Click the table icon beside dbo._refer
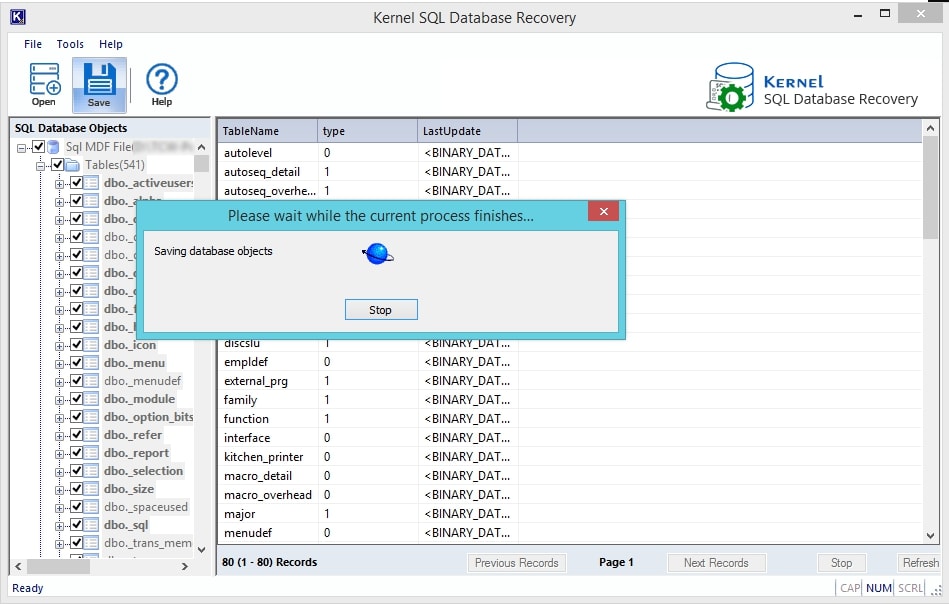The width and height of the screenshot is (949, 604). (91, 435)
